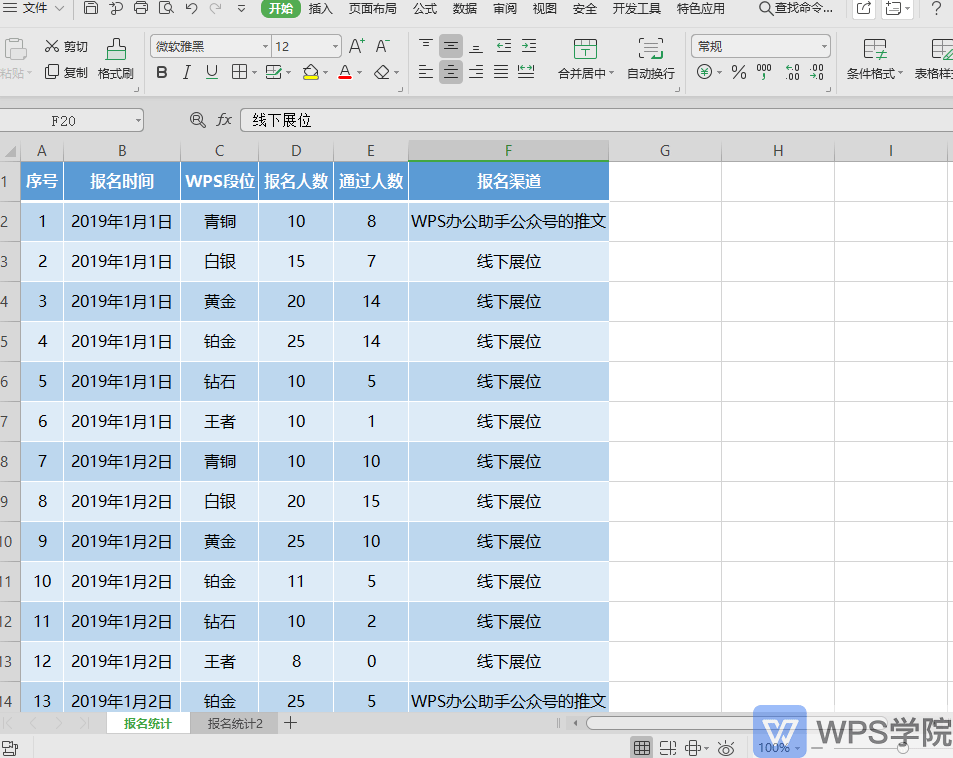Click the eraser clear-format icon
Screen dimensions: 953x758
(x=382, y=72)
